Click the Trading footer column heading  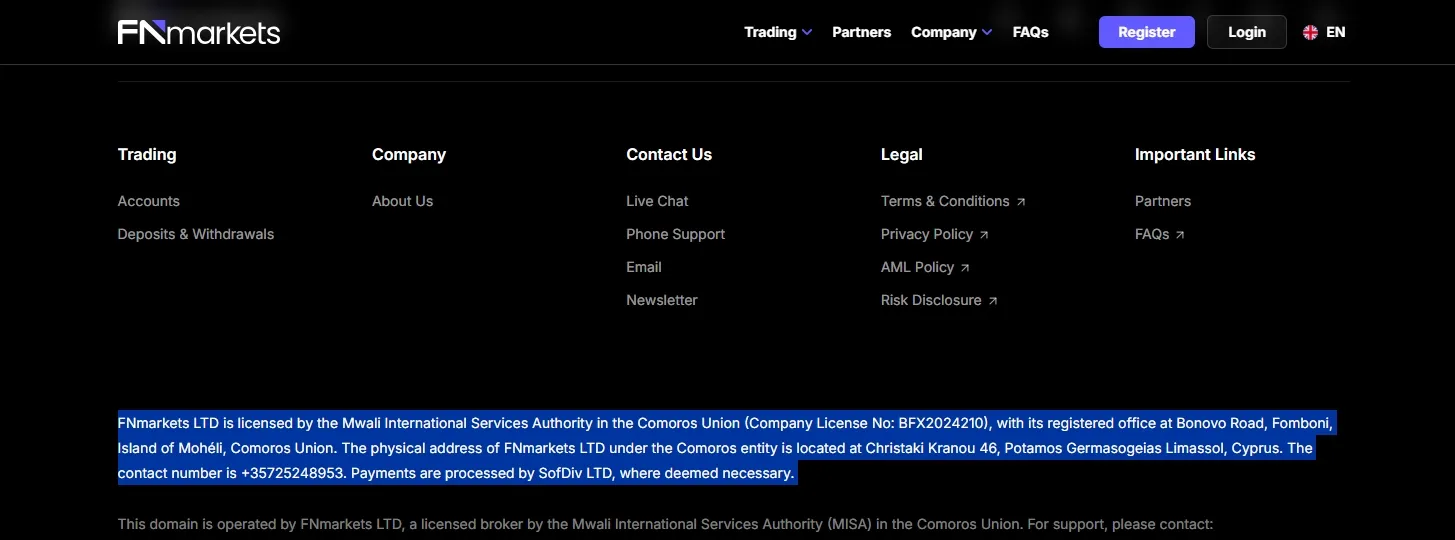[x=147, y=154]
